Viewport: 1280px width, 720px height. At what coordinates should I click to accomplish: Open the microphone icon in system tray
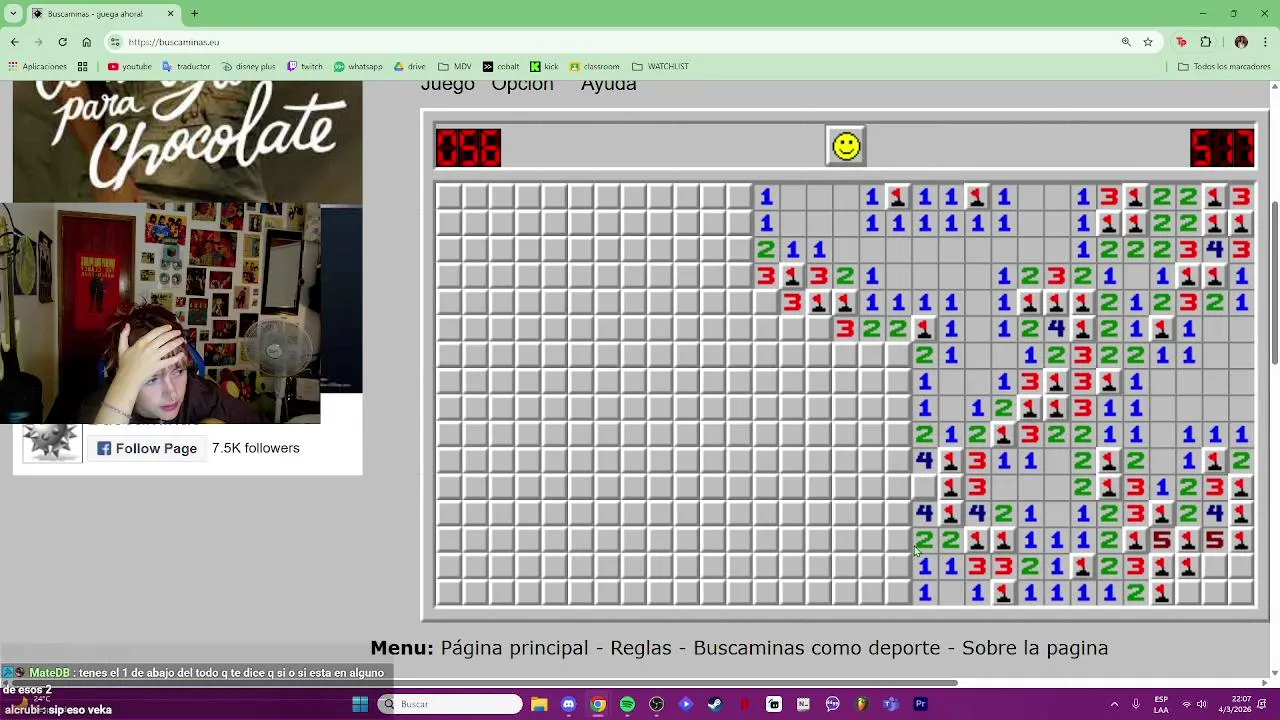click(1136, 704)
